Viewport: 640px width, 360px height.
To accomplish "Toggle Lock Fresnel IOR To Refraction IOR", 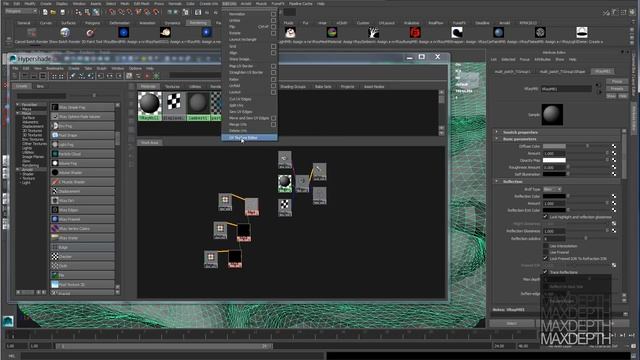I will click(545, 259).
